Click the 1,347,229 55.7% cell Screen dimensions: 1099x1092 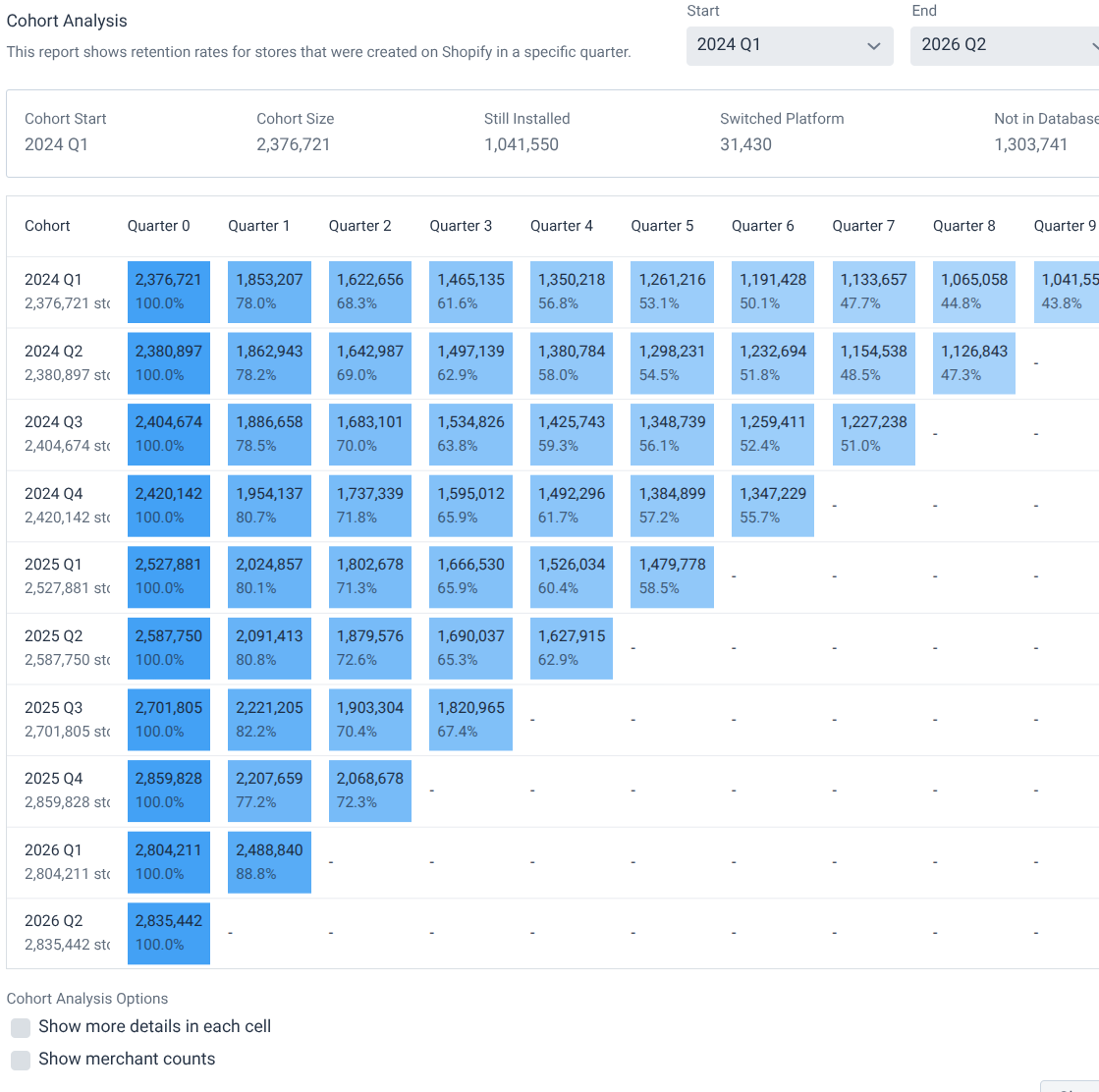click(773, 506)
